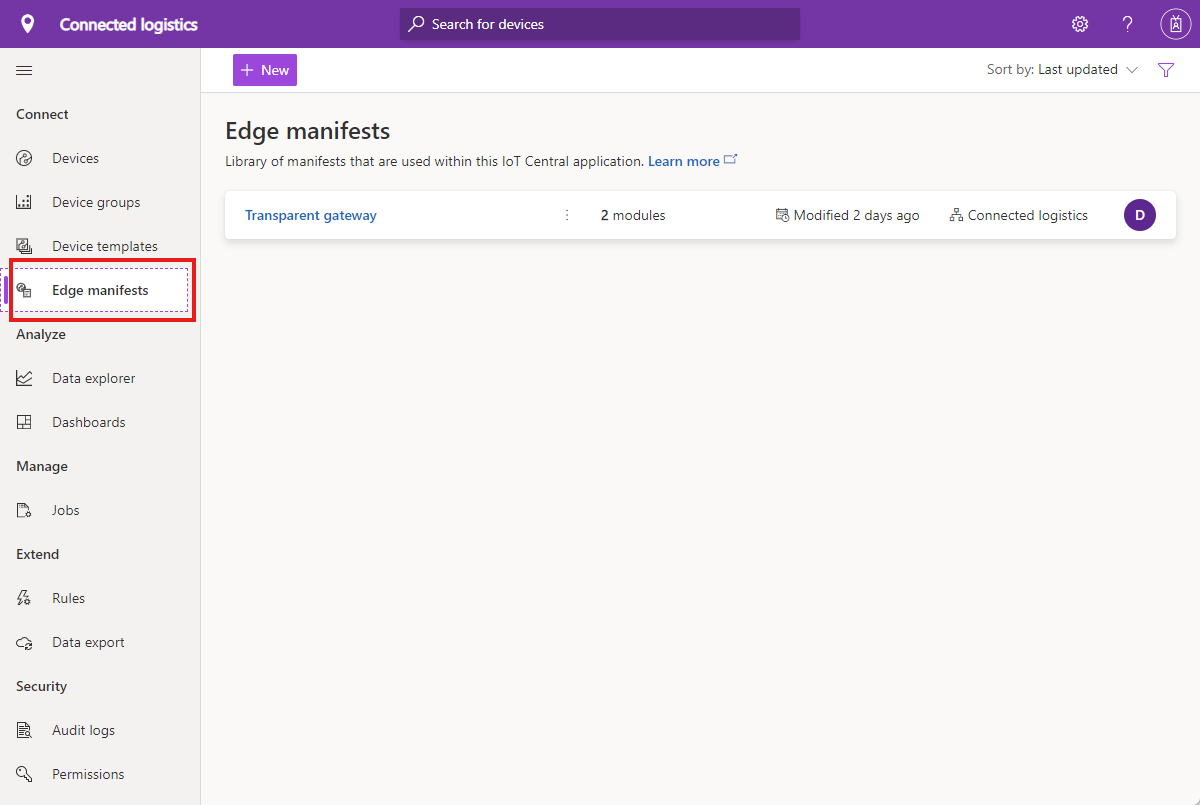Viewport: 1200px width, 805px height.
Task: Open the Data export icon
Action: click(x=24, y=641)
